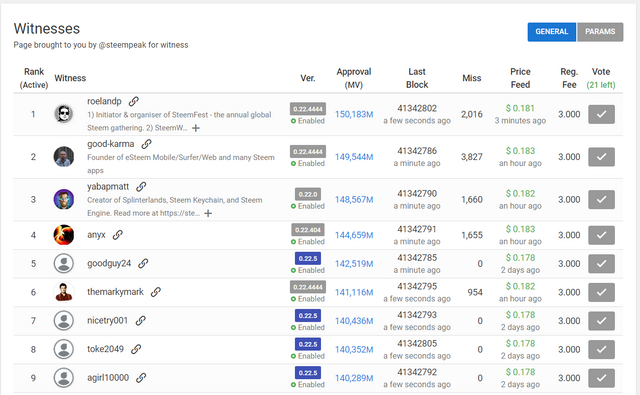640x395 pixels.
Task: Toggle the vote checkmark for roelandp
Action: point(601,114)
